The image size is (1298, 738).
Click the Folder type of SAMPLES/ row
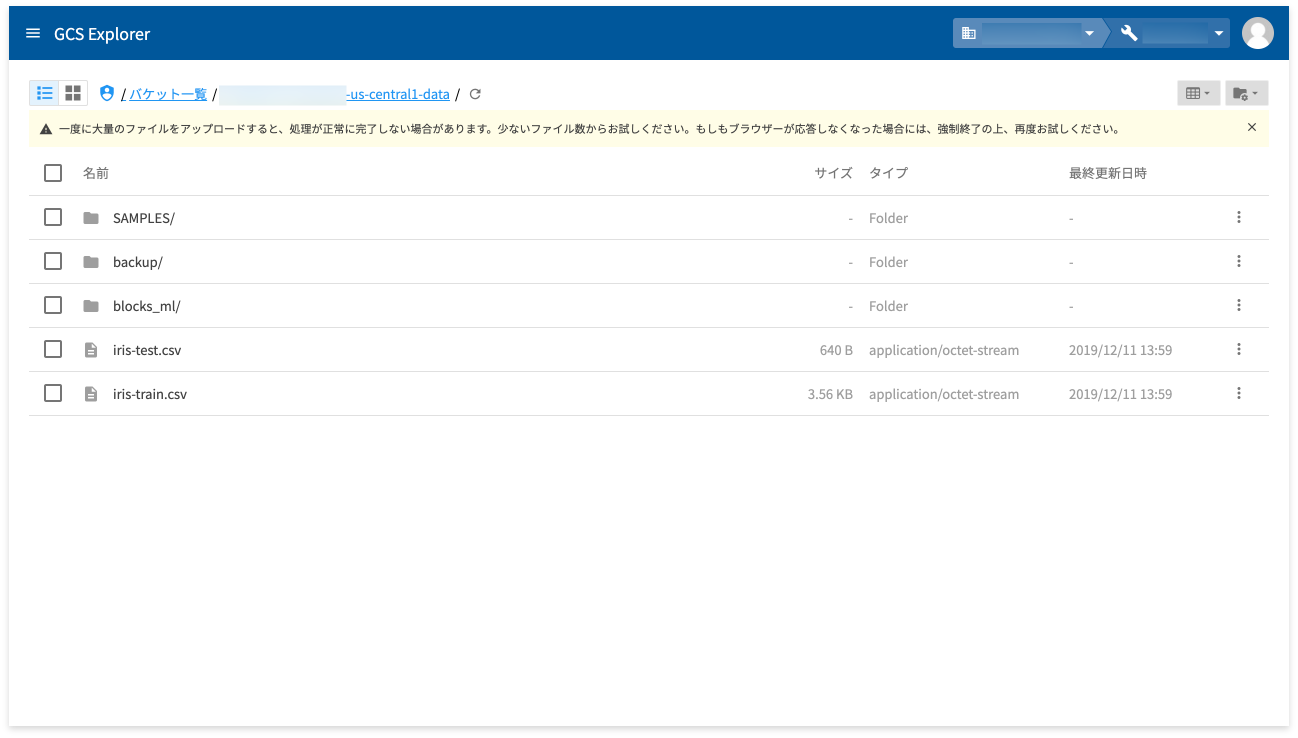click(x=888, y=218)
